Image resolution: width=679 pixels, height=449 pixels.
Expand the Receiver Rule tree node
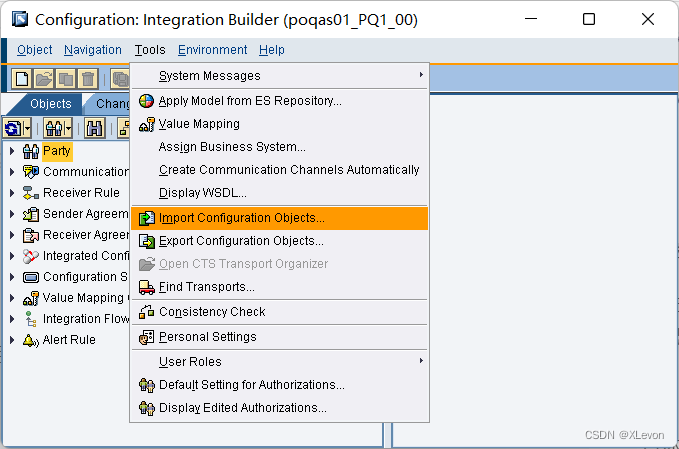pyautogui.click(x=12, y=193)
